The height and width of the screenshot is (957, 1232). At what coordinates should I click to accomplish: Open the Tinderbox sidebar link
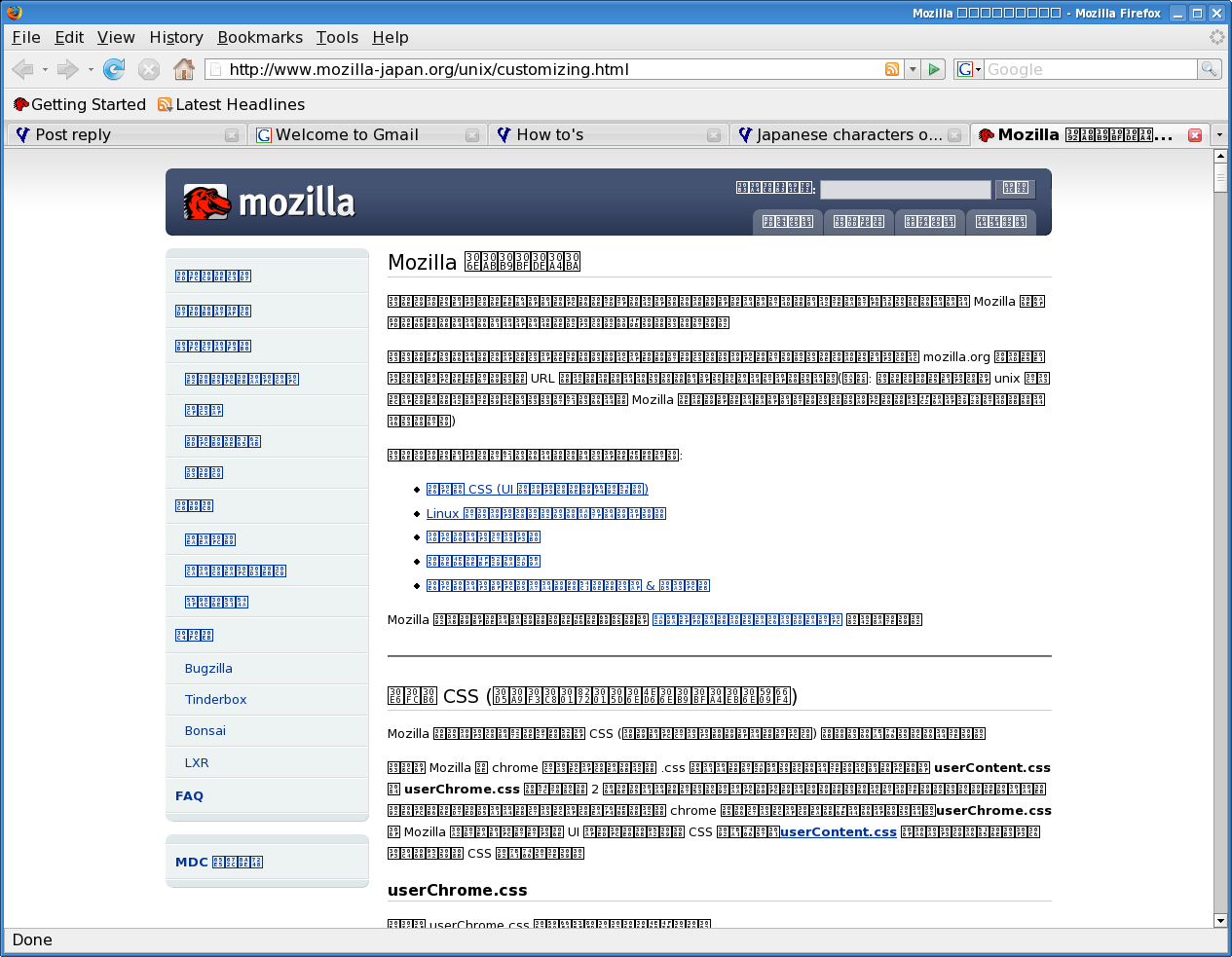click(x=215, y=700)
